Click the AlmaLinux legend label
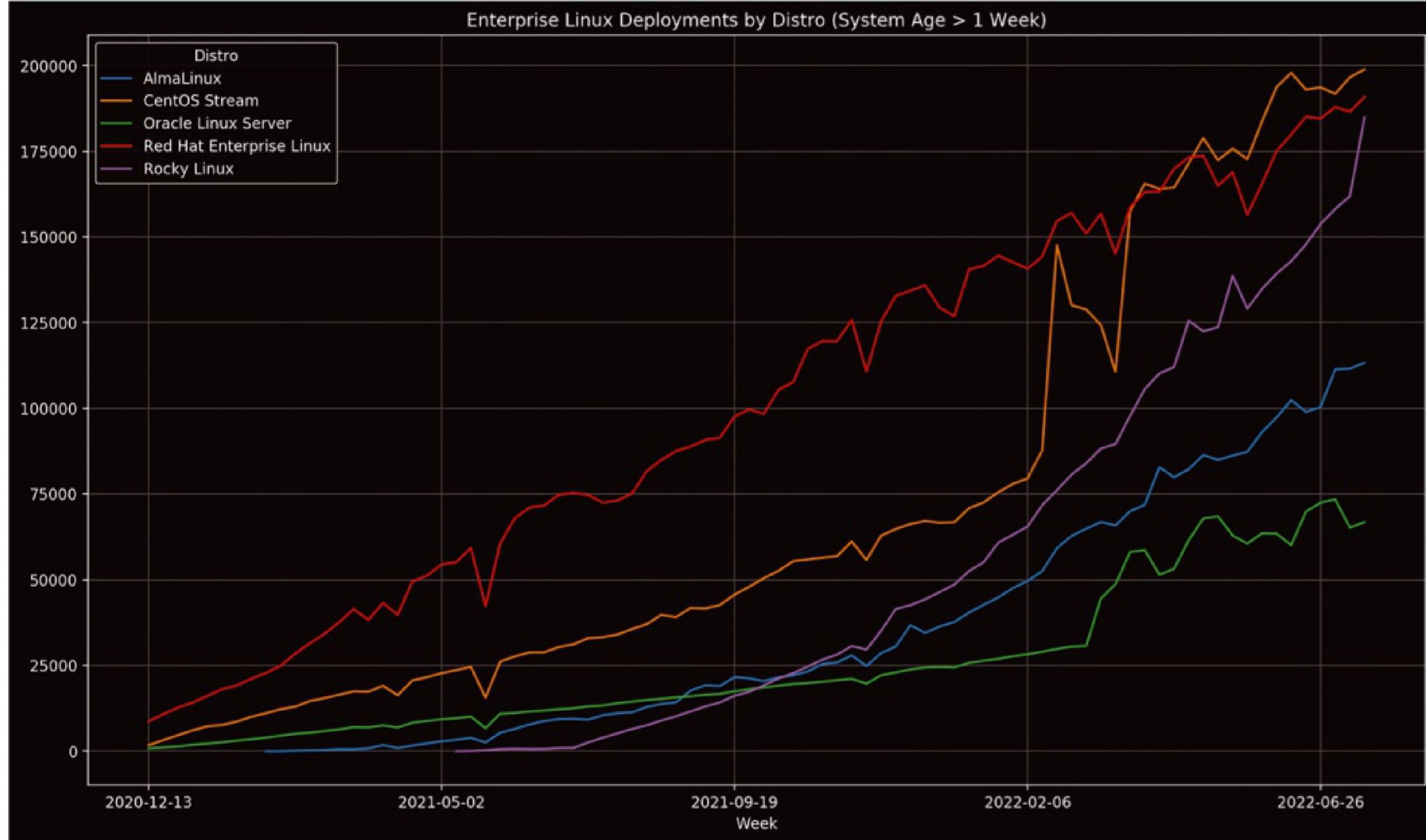The height and width of the screenshot is (840, 1426). 182,78
